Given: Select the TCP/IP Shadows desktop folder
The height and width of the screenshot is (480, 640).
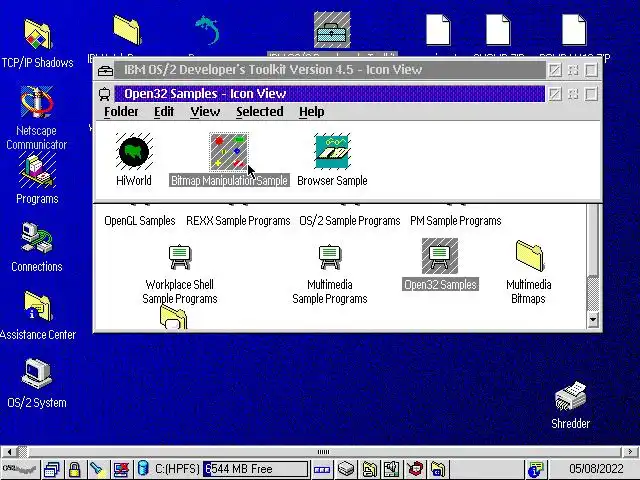Looking at the screenshot, I should click(x=38, y=35).
